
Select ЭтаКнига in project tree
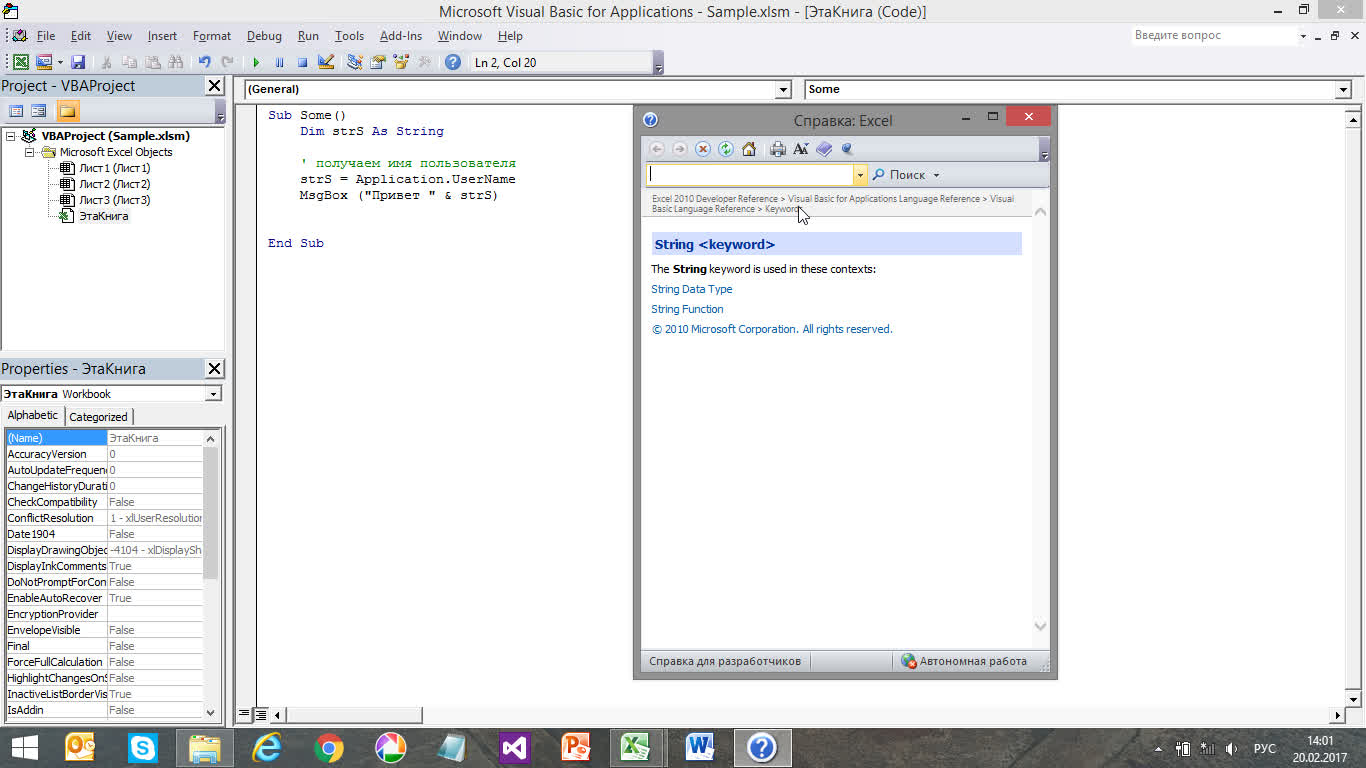tap(104, 216)
